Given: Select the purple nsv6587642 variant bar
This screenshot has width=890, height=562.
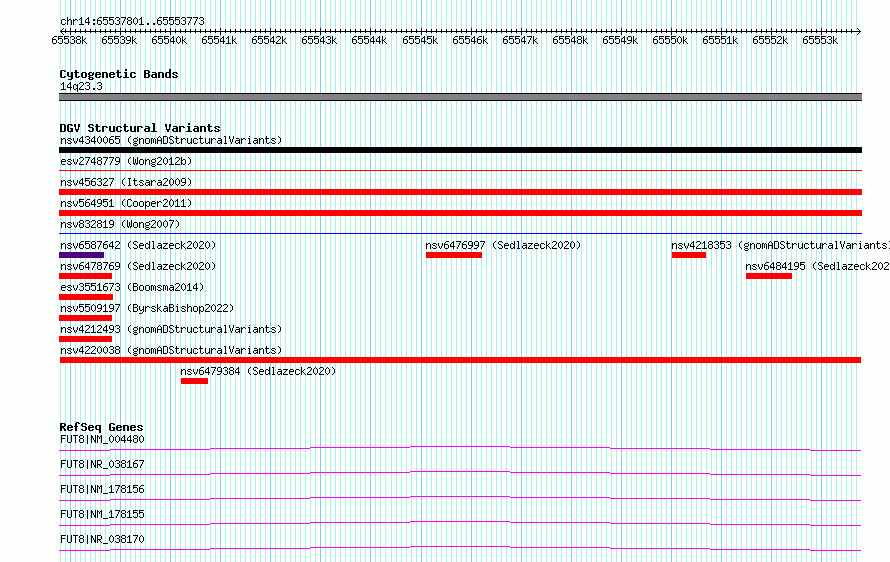Looking at the screenshot, I should pyautogui.click(x=81, y=255).
